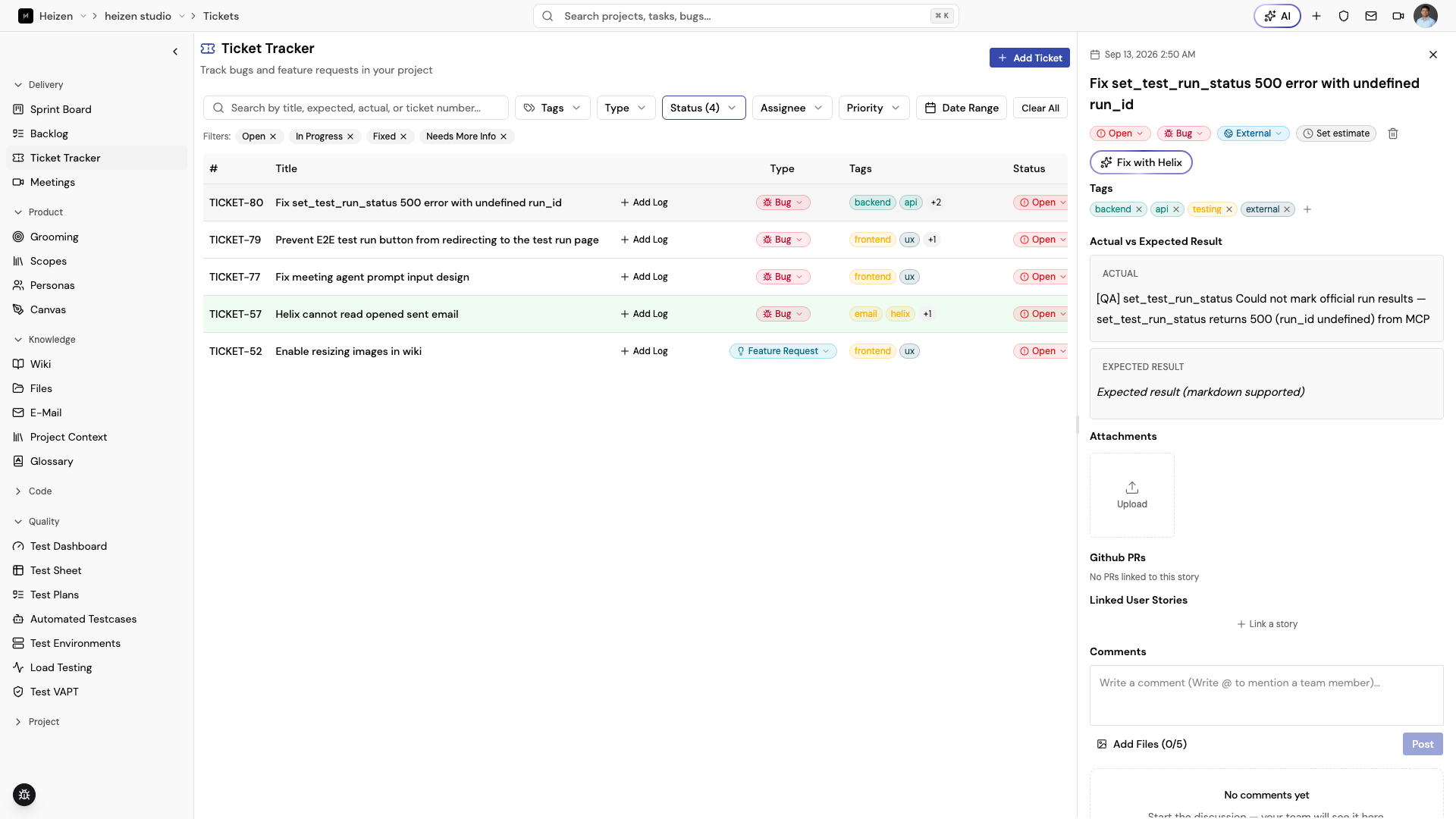Click Set estimate button
The width and height of the screenshot is (1456, 819).
pyautogui.click(x=1335, y=133)
